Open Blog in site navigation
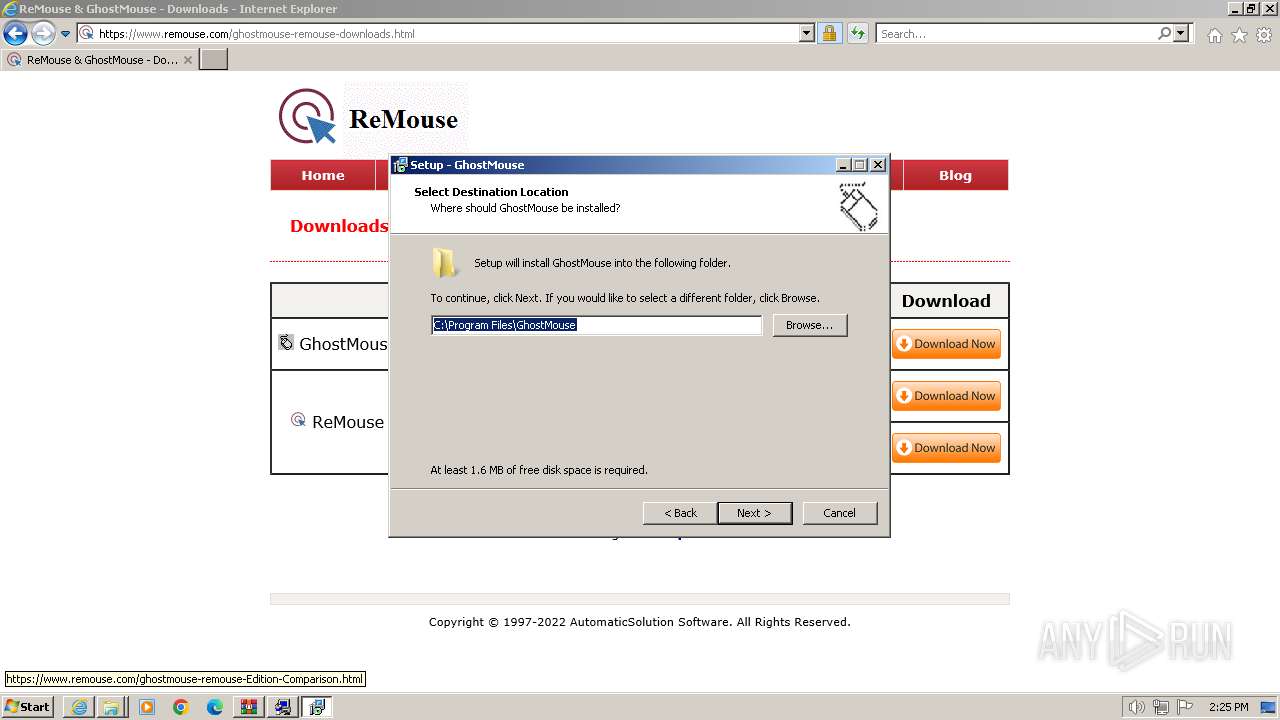Viewport: 1280px width, 720px height. tap(955, 175)
